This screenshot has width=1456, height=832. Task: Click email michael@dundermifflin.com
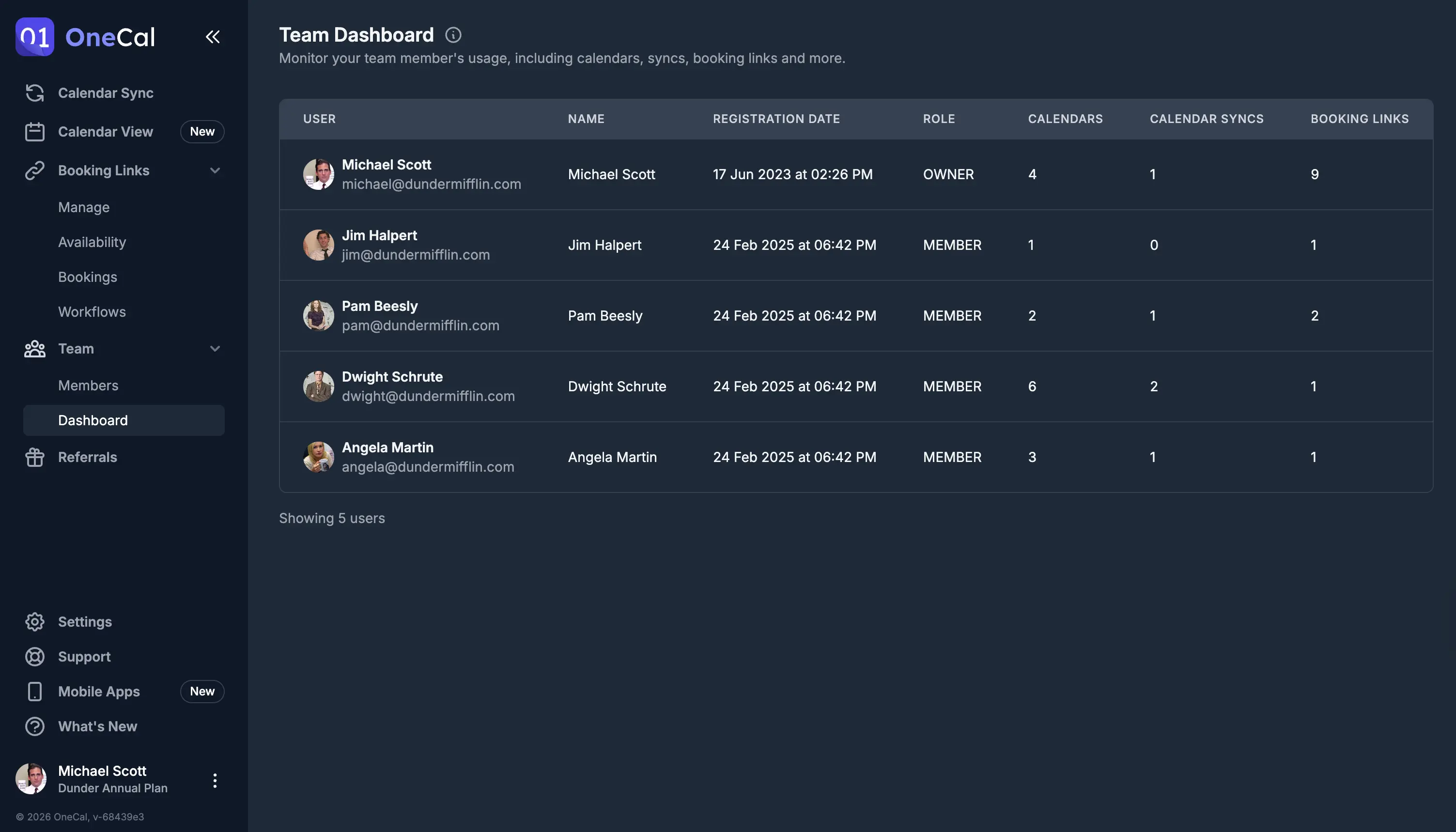pyautogui.click(x=432, y=184)
